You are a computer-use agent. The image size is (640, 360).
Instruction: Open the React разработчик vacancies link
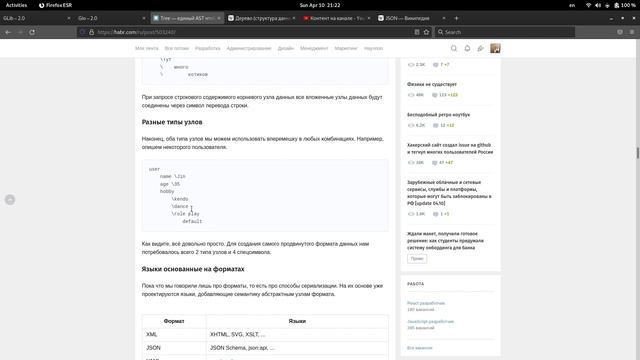(x=426, y=303)
